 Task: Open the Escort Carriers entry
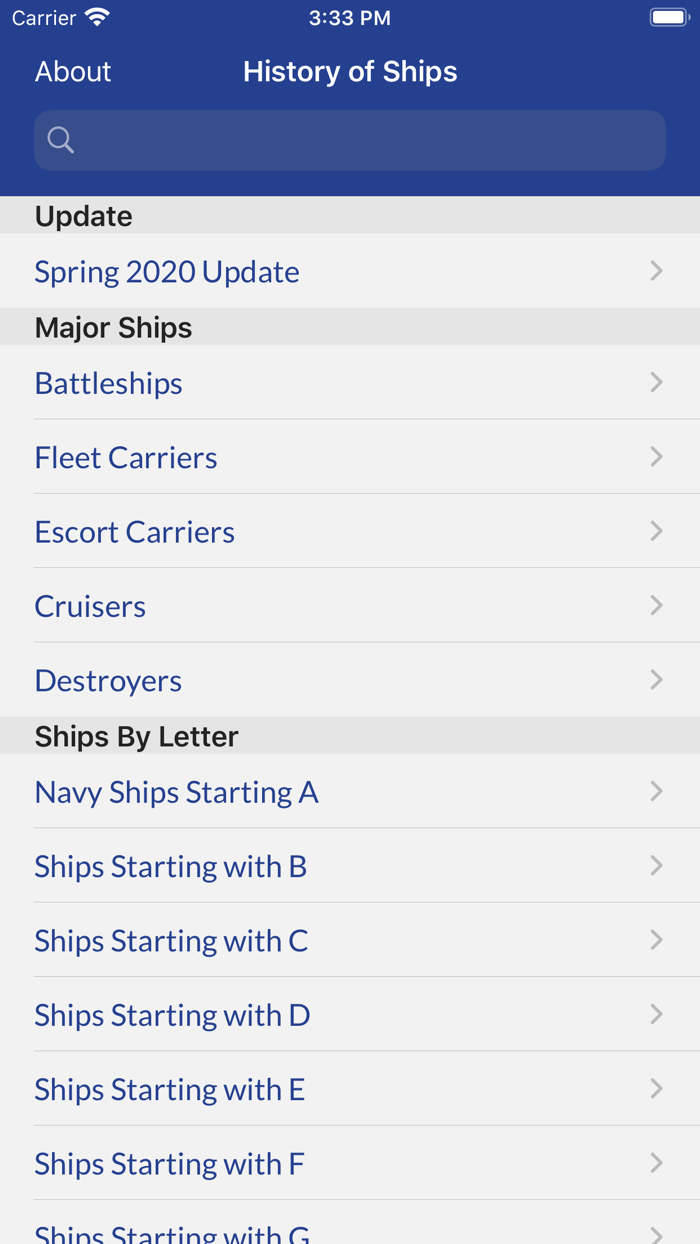[134, 531]
